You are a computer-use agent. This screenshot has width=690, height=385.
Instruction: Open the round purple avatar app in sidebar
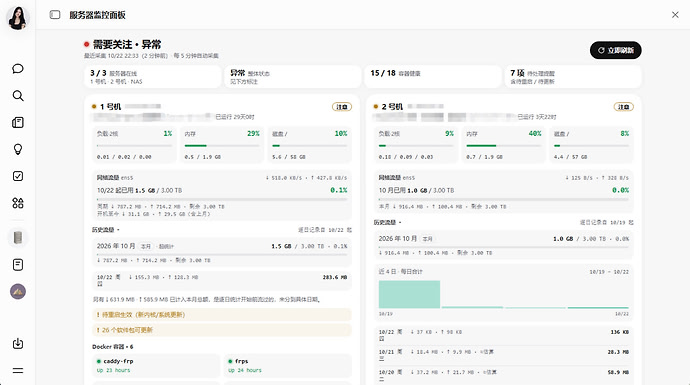point(18,291)
